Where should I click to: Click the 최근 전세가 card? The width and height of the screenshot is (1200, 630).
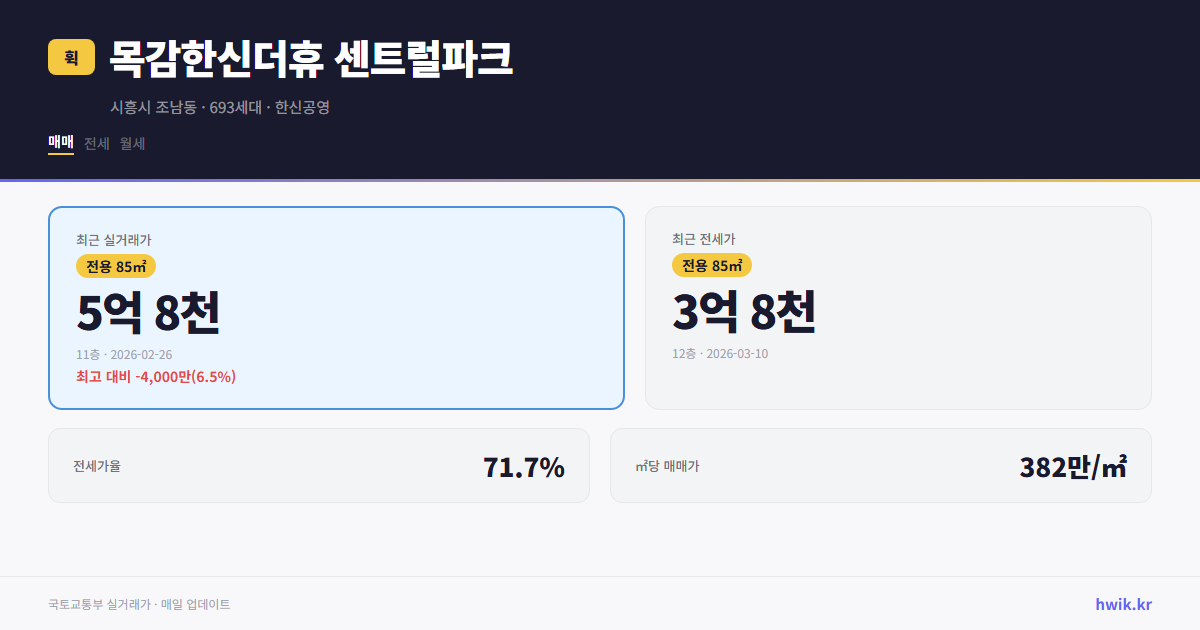898,307
